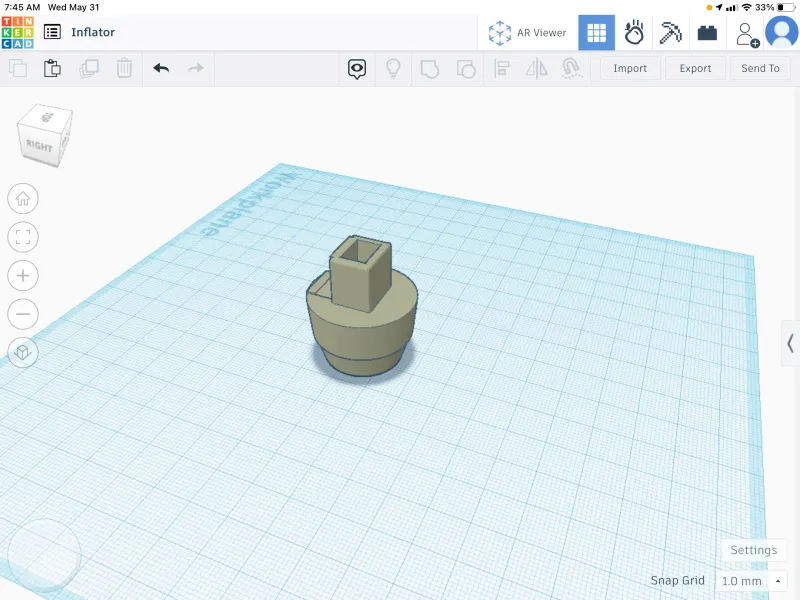Viewport: 800px width, 600px height.
Task: Open the Bricks view
Action: coord(707,33)
